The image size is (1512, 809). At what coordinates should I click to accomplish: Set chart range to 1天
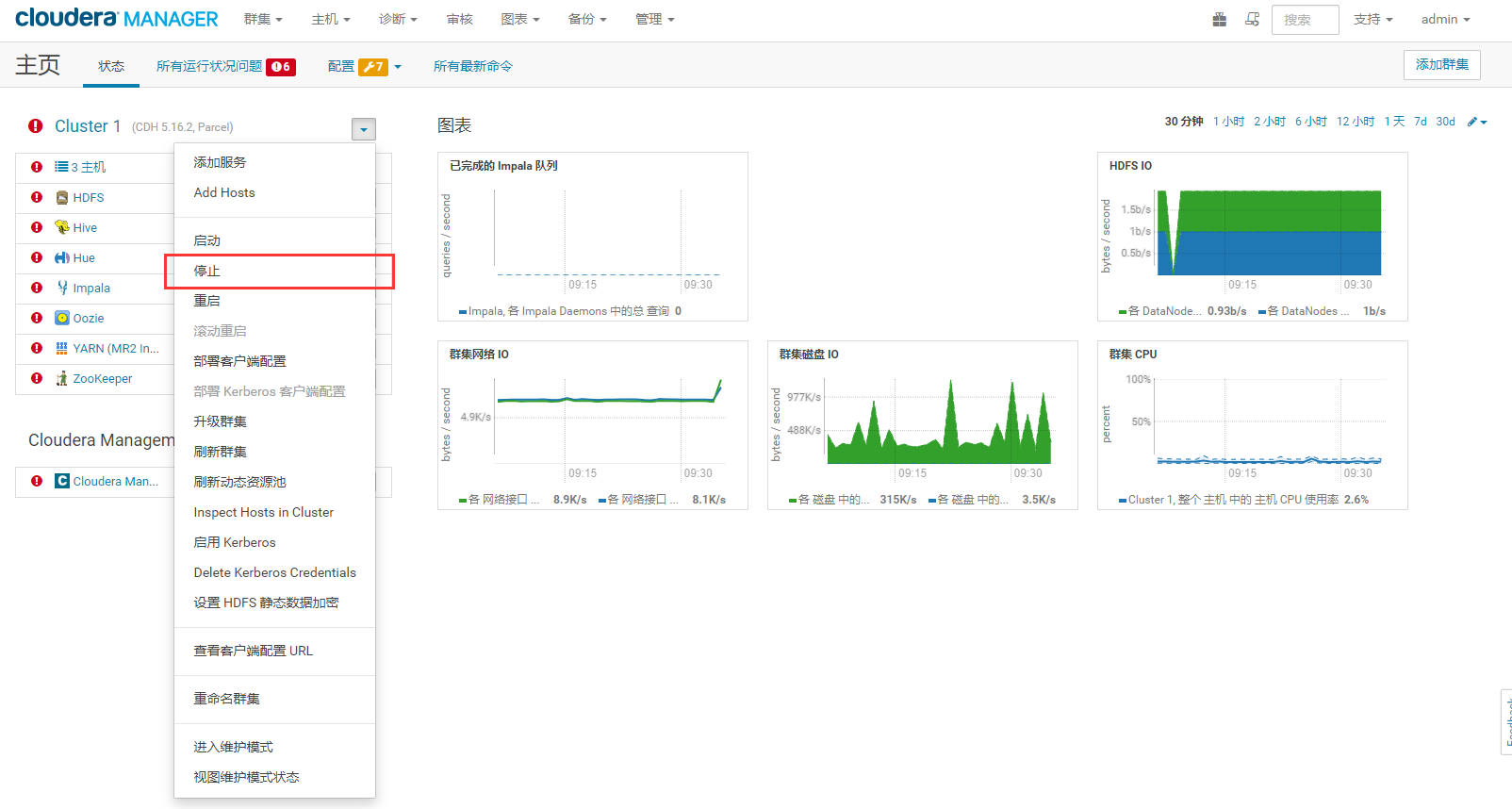(1394, 122)
